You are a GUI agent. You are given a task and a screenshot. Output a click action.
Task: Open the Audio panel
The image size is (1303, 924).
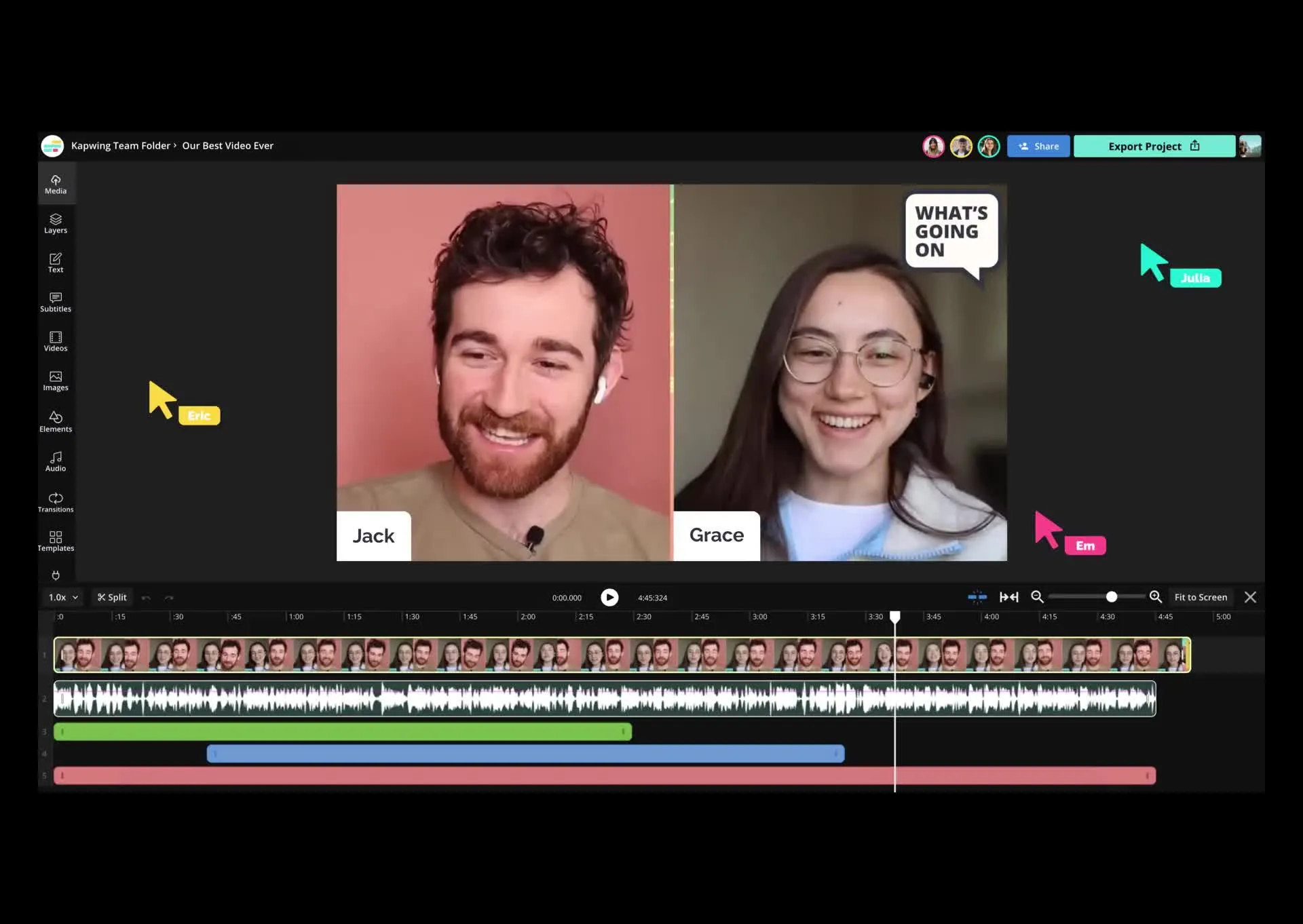click(x=56, y=461)
